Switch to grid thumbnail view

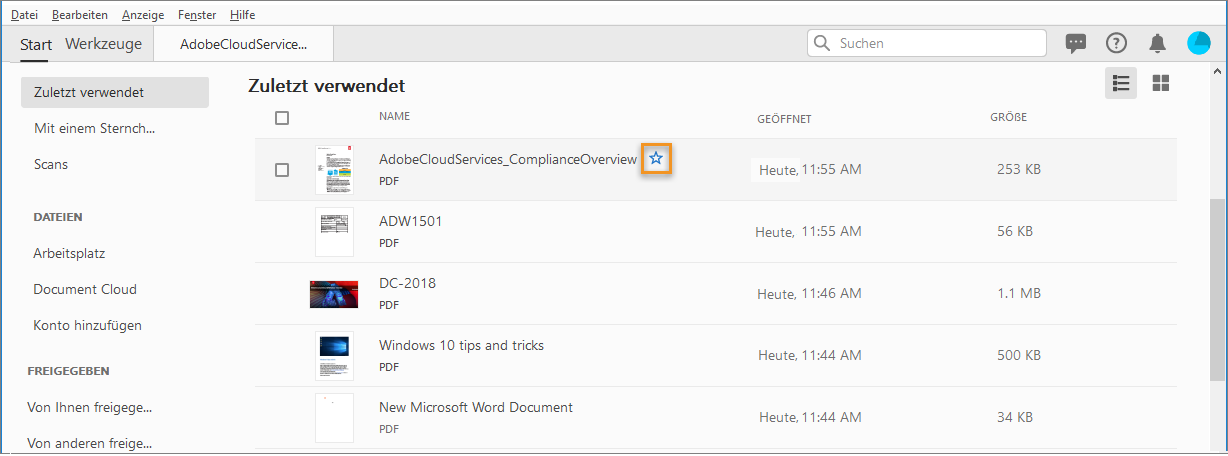tap(1161, 83)
